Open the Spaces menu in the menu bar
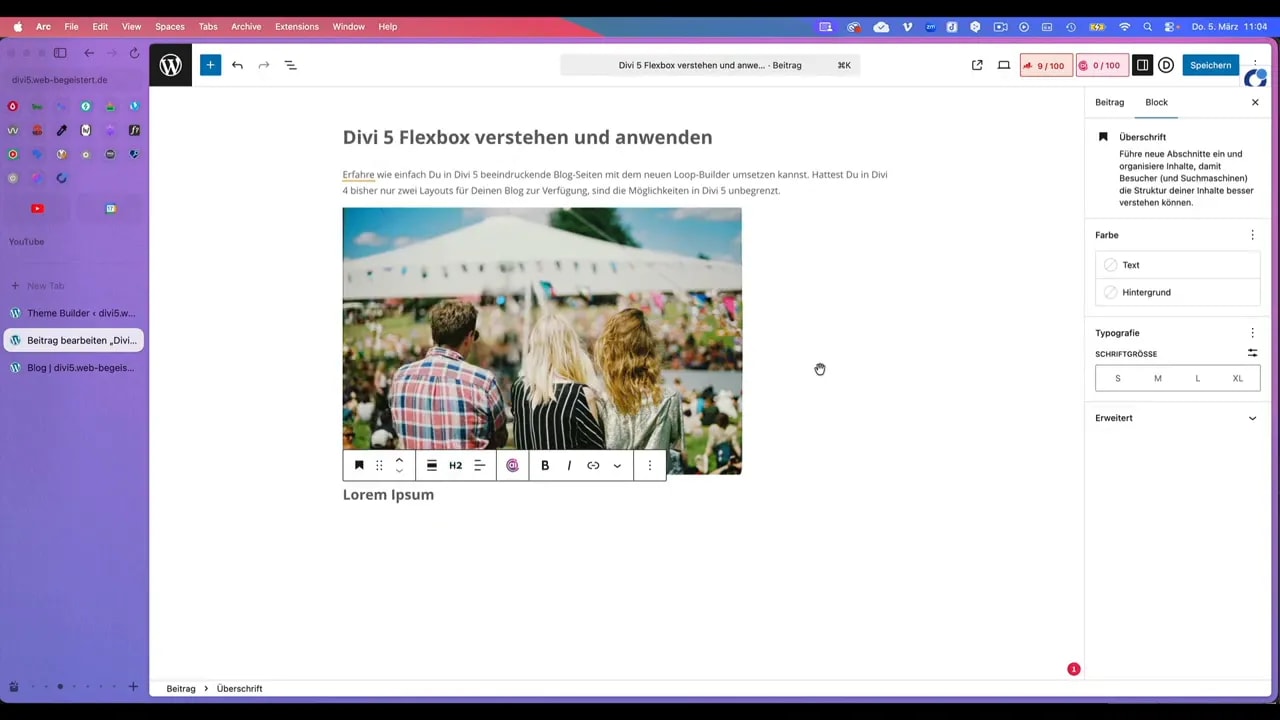Screen dimensions: 1280x720 [169, 27]
